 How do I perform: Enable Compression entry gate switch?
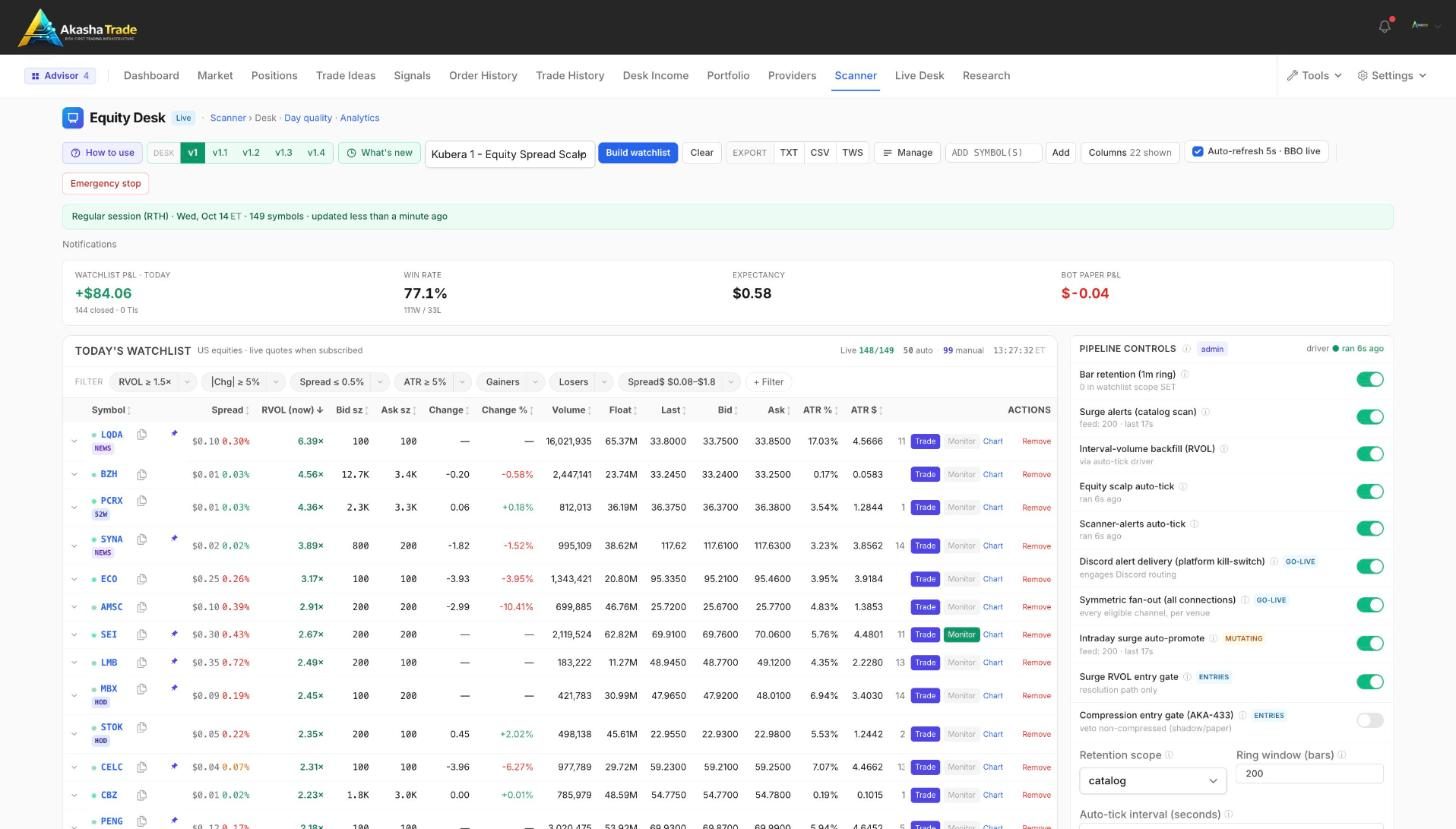pyautogui.click(x=1370, y=720)
